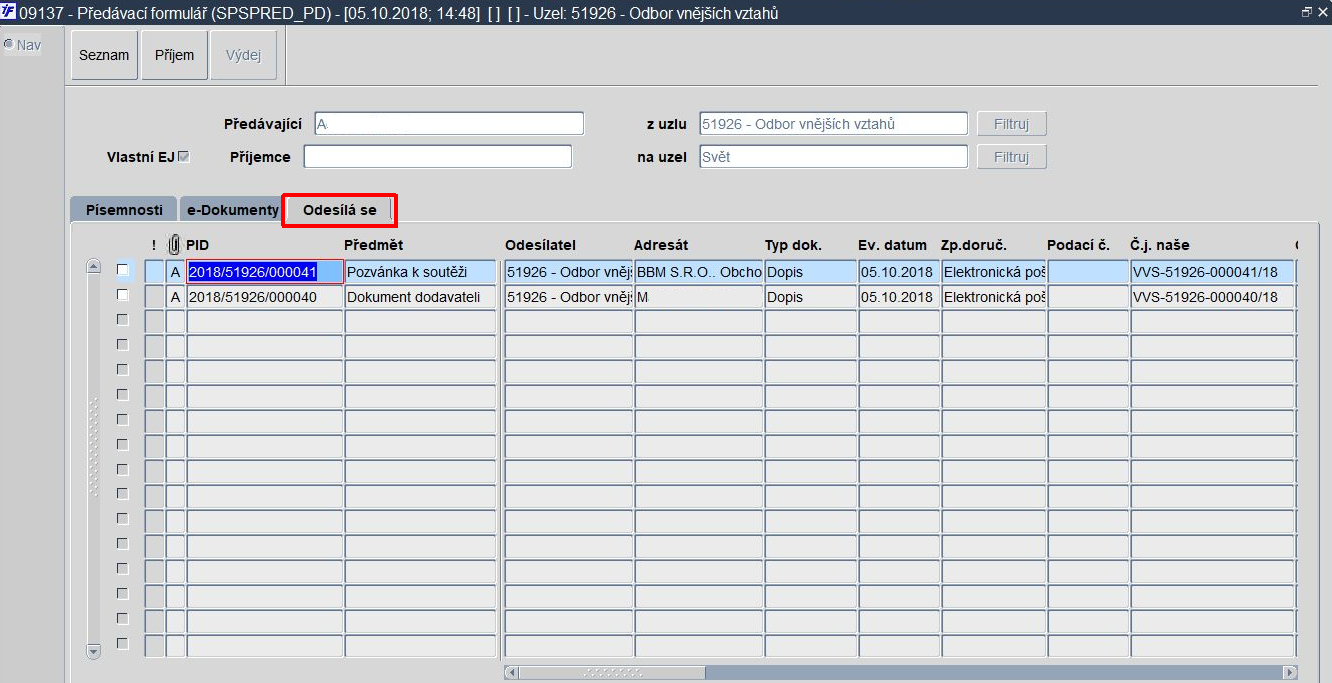
Task: Tick the checkbox for Pozvánka k soutěži row
Action: pos(122,270)
